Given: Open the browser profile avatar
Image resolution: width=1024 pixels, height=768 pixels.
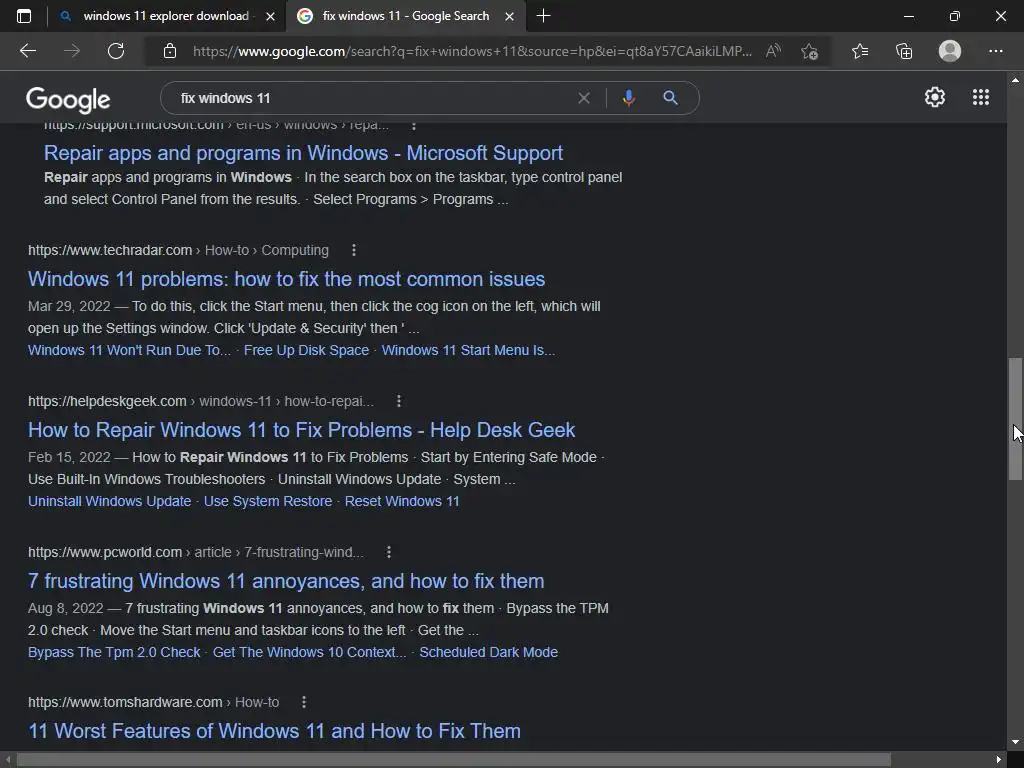Looking at the screenshot, I should click(950, 51).
